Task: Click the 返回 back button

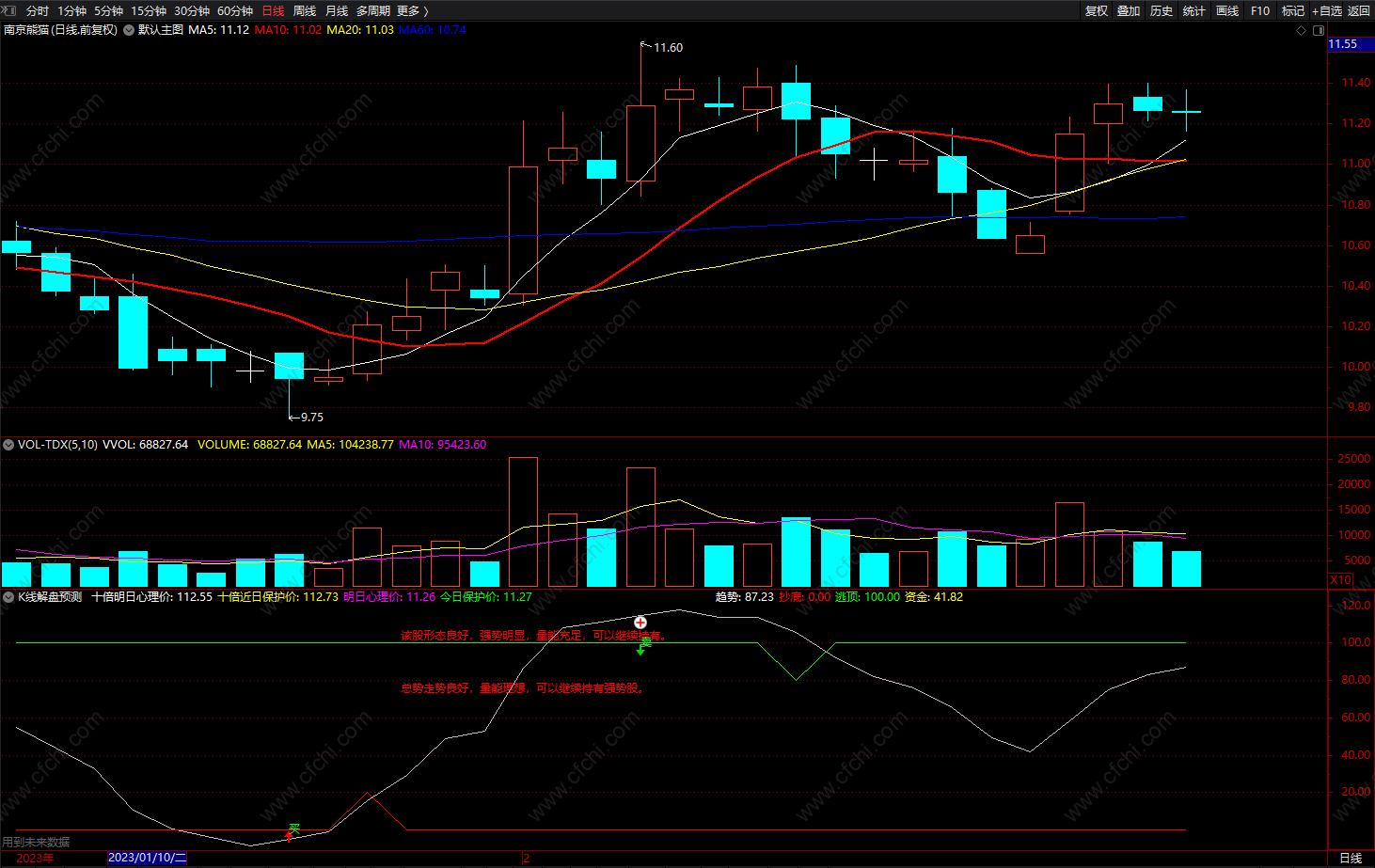Action: [1359, 10]
